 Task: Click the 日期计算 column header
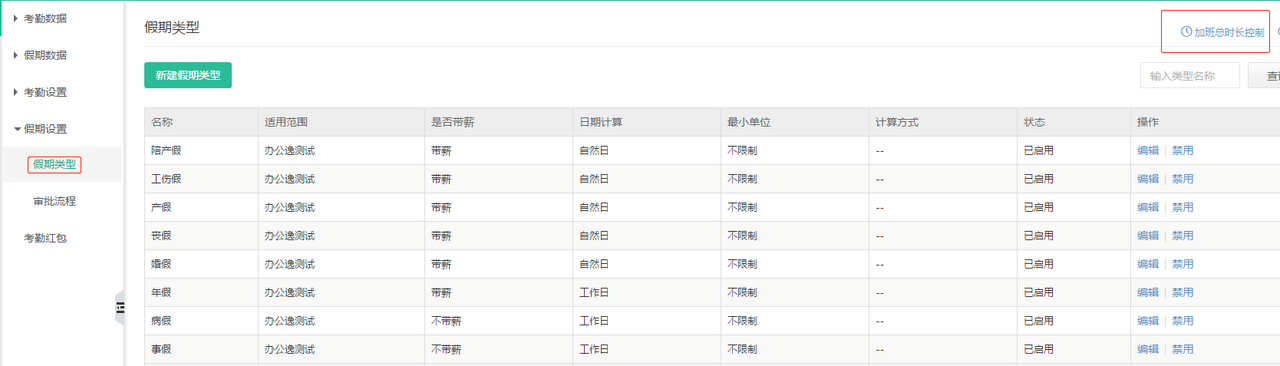(x=601, y=122)
